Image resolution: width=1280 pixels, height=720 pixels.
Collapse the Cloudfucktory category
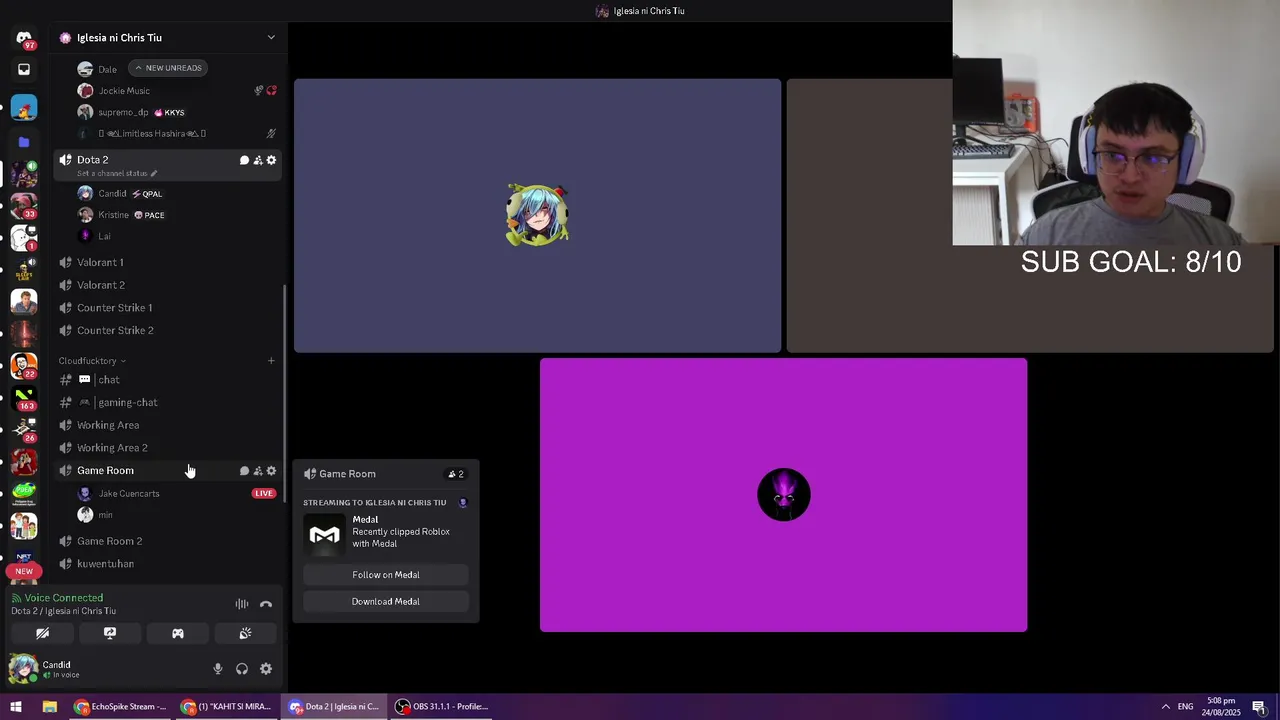[x=92, y=360]
